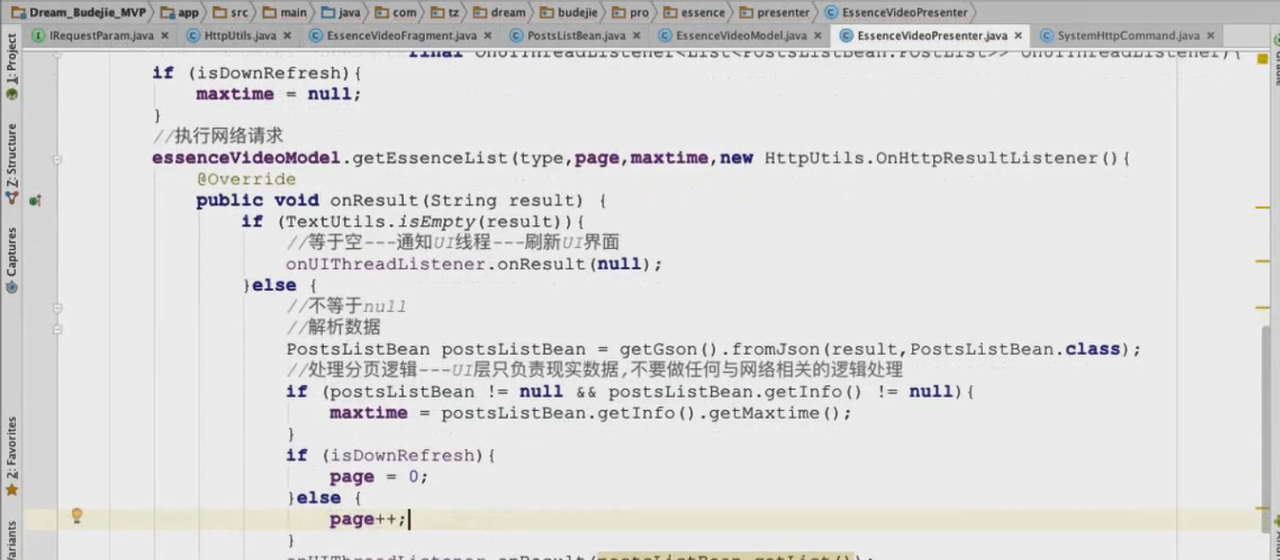Image resolution: width=1280 pixels, height=560 pixels.
Task: Click the essence breadcrumb package
Action: pyautogui.click(x=693, y=13)
